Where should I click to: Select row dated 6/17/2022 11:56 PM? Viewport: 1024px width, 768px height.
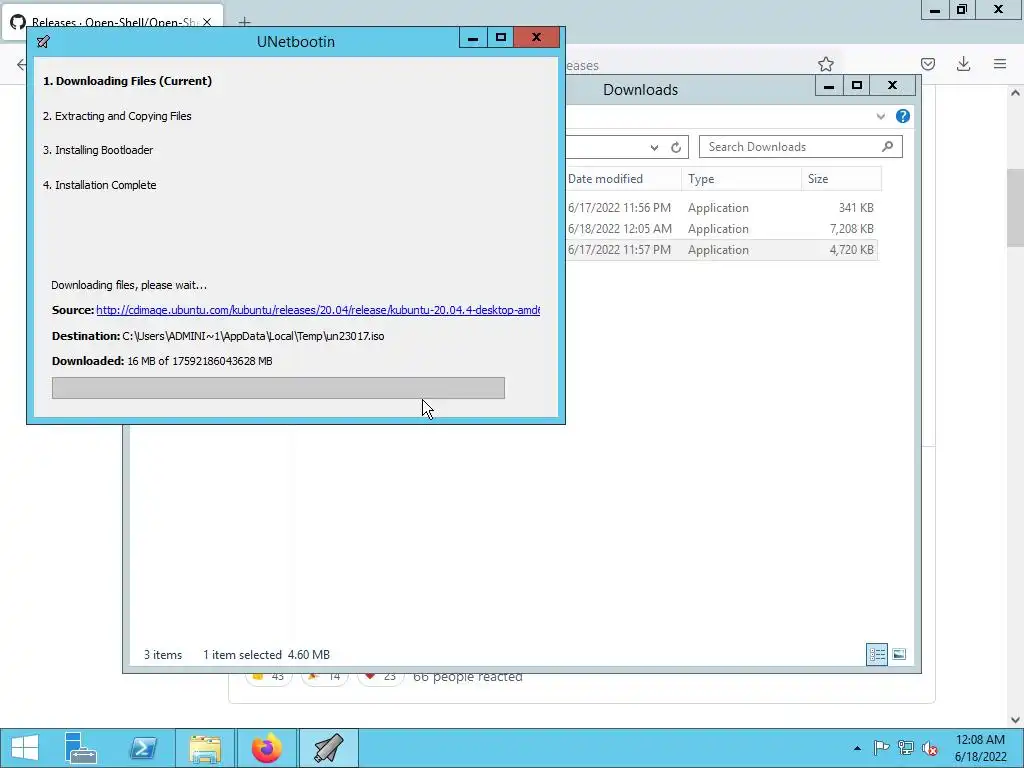[x=619, y=208]
